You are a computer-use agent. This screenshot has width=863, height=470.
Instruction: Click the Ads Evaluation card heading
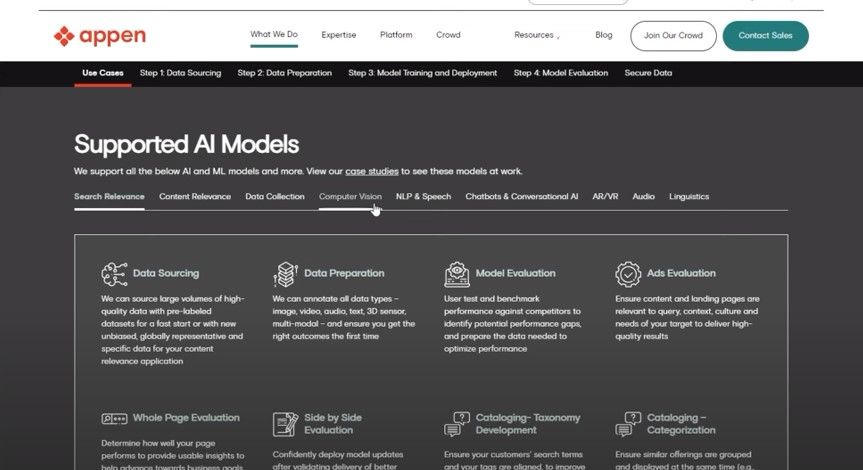click(x=681, y=274)
